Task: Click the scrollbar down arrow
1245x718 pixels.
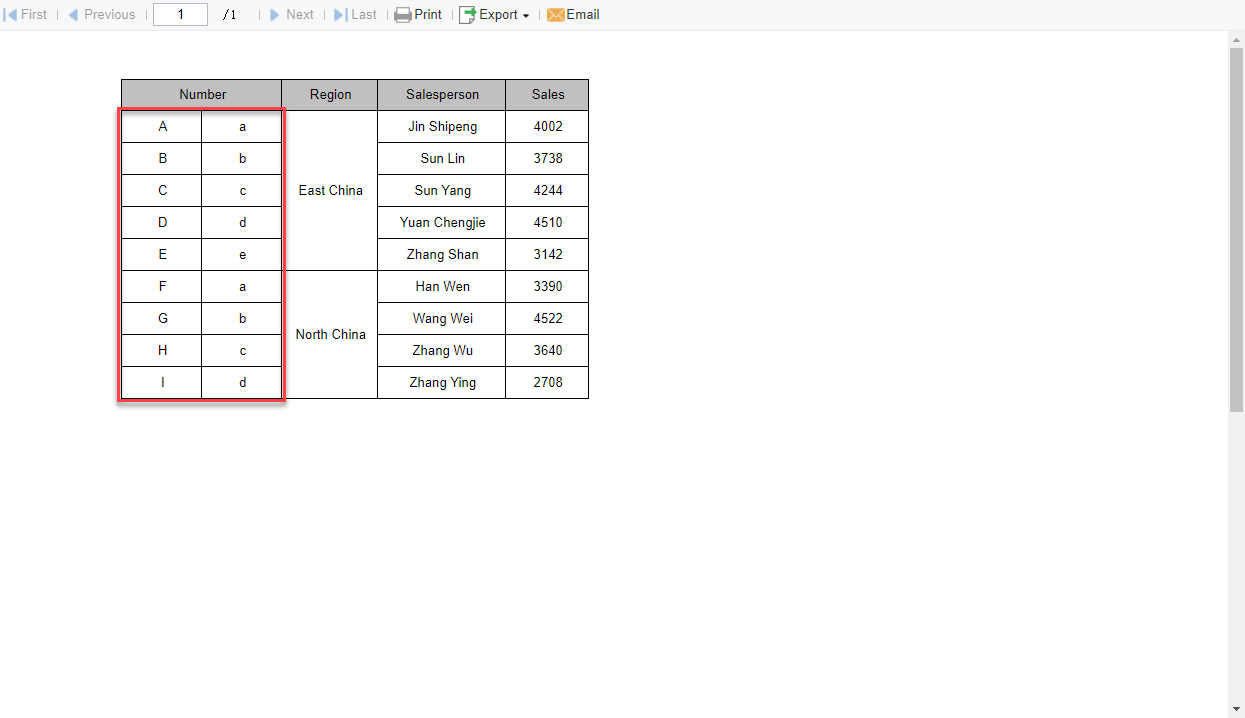Action: click(x=1236, y=710)
